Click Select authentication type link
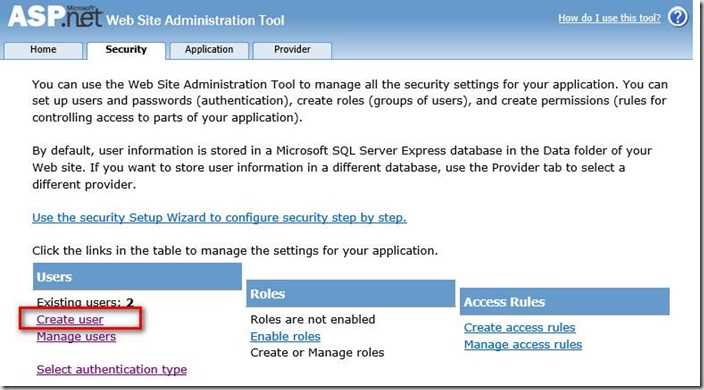 112,370
